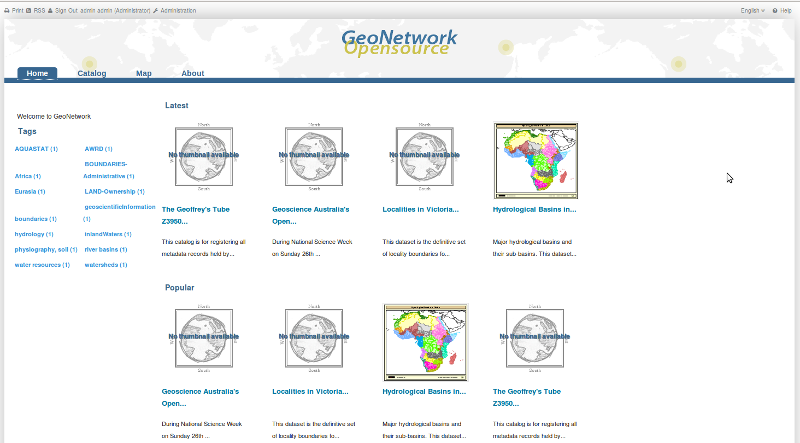Open the Help link text

pyautogui.click(x=786, y=10)
